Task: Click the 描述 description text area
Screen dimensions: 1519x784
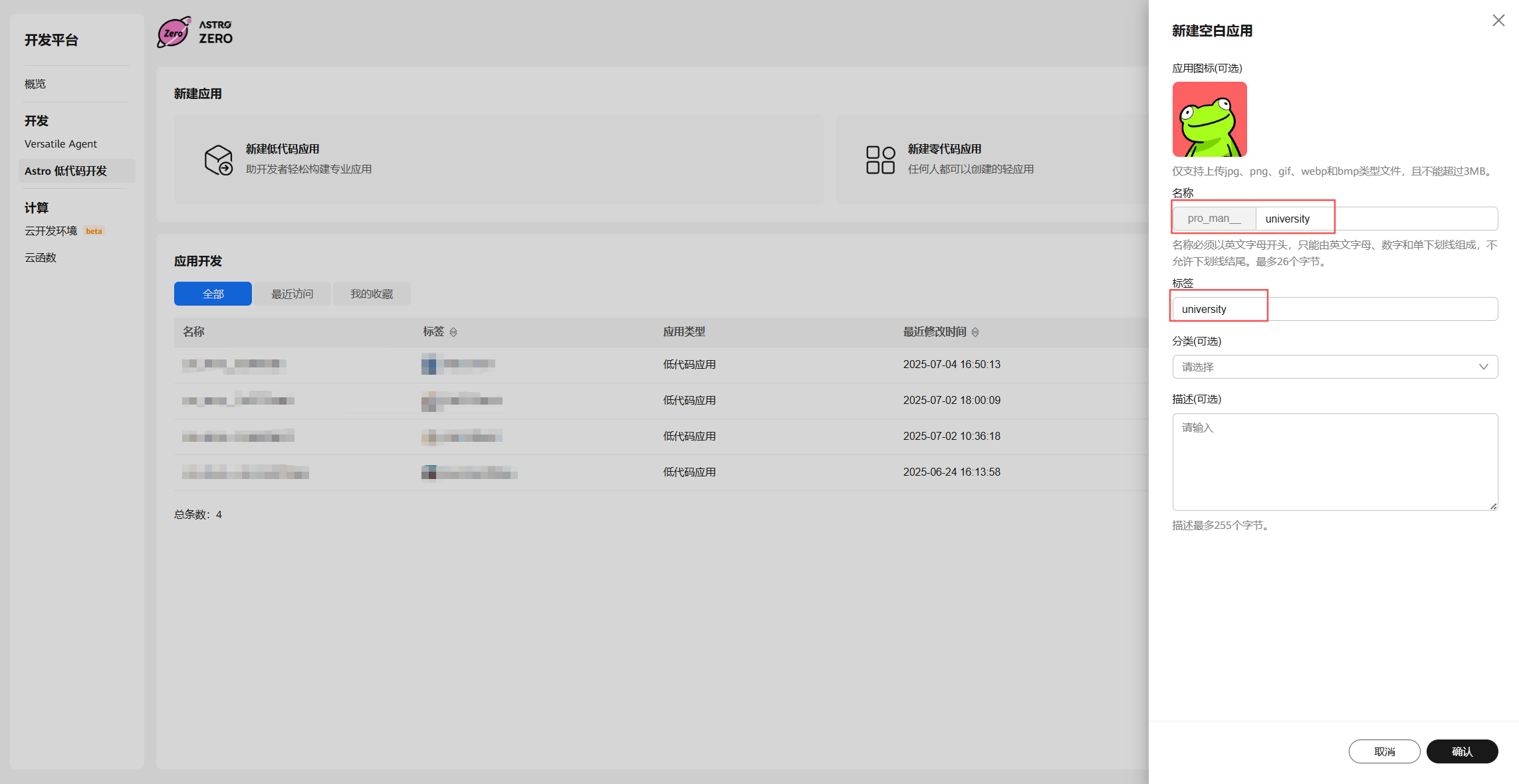Action: (1334, 462)
